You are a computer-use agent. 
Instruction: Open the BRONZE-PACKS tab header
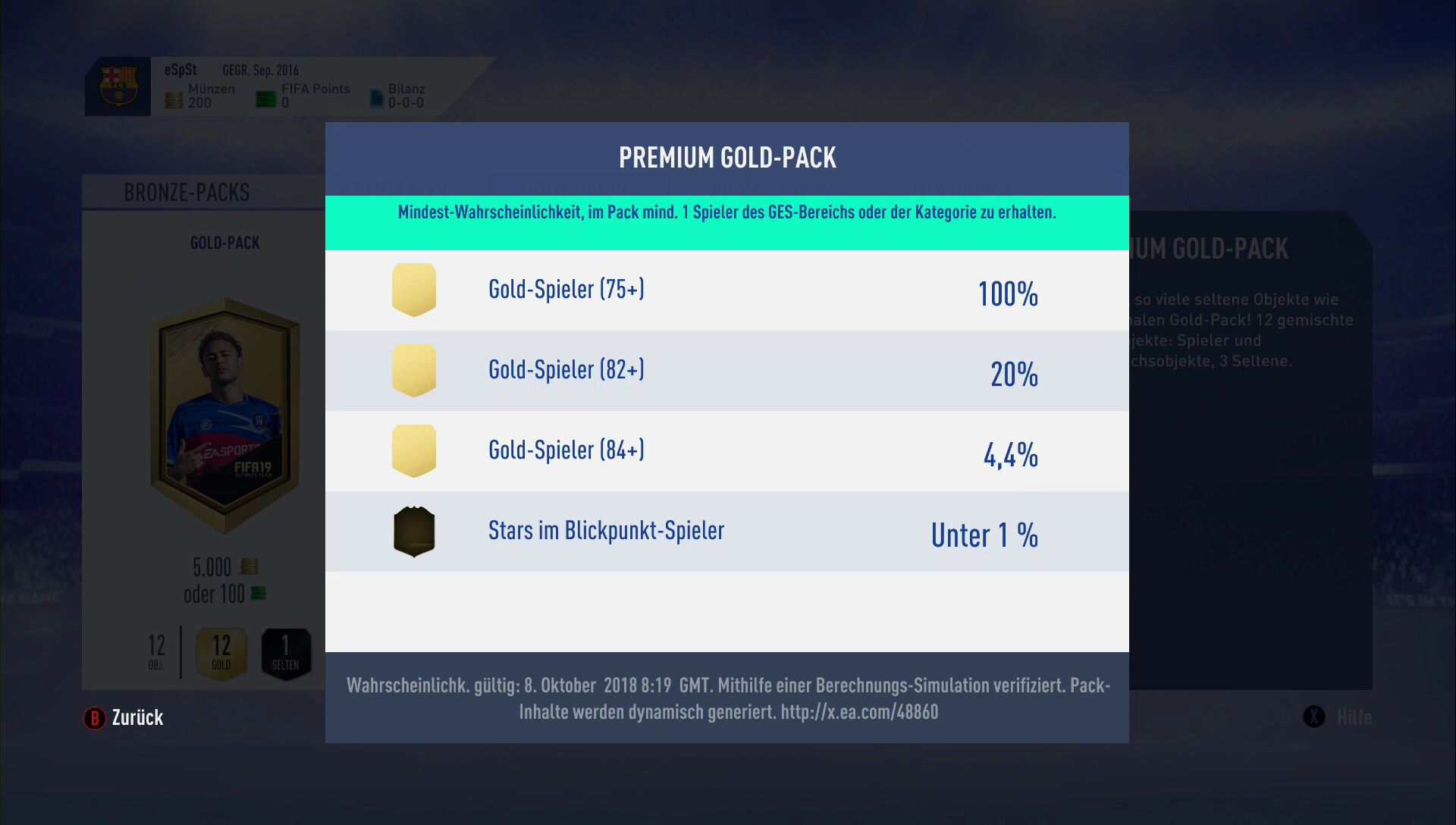click(187, 193)
